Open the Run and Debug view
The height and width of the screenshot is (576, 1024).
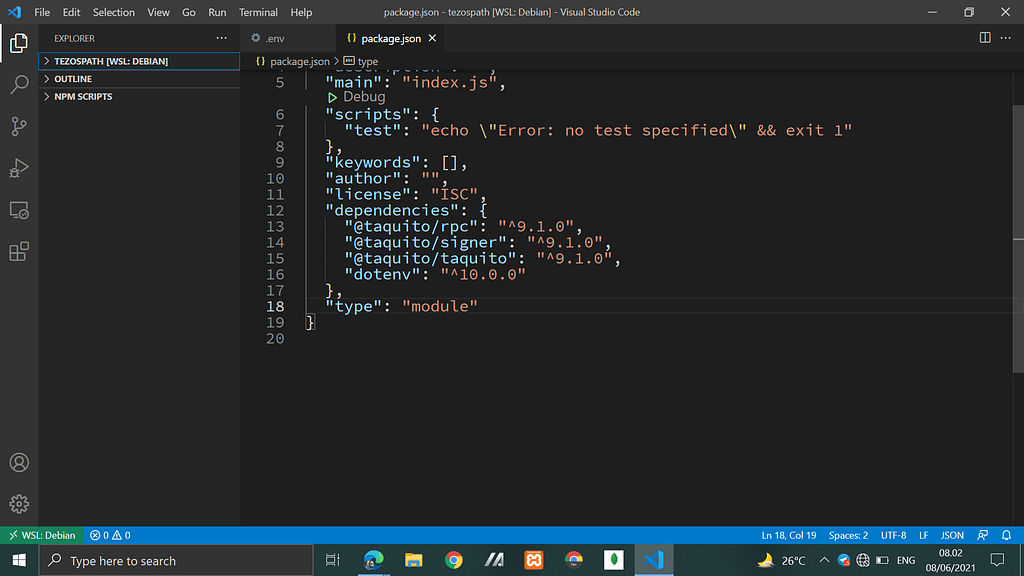[19, 168]
